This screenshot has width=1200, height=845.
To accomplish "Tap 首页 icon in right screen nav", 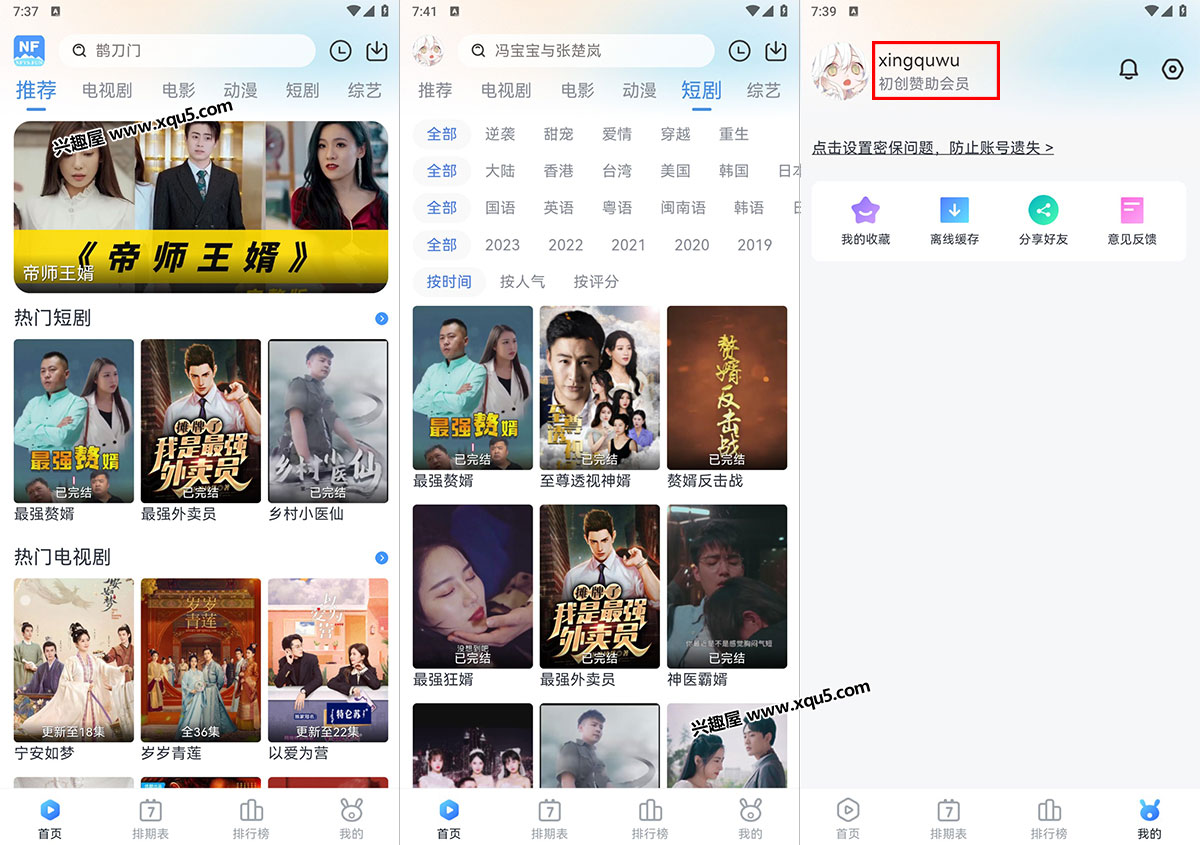I will [x=848, y=809].
